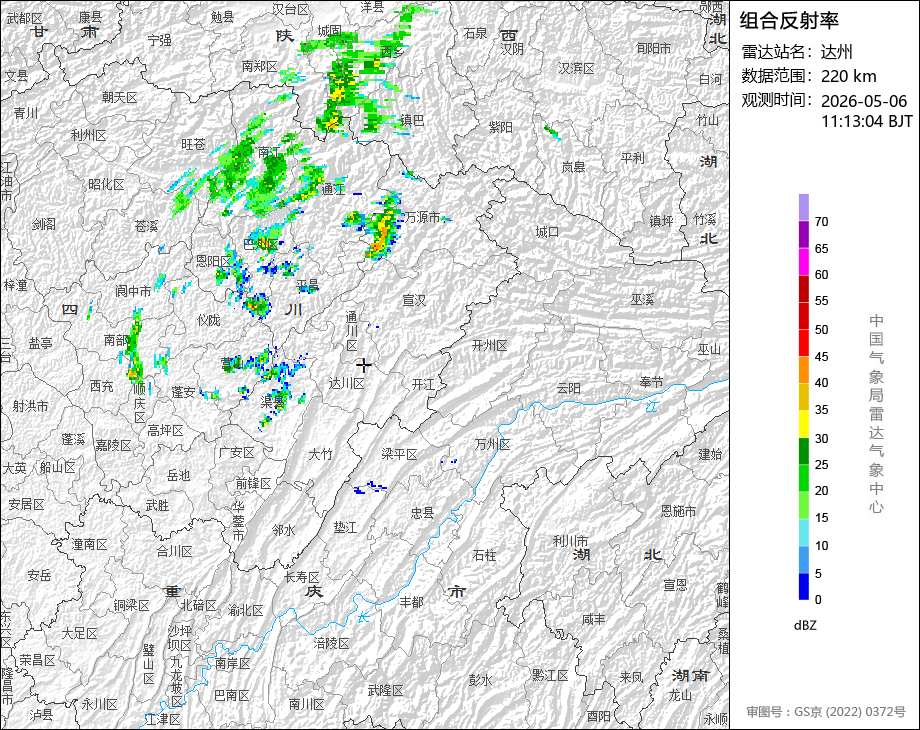The width and height of the screenshot is (920, 730).
Task: Click the 宣汉 map label
Action: click(x=414, y=300)
